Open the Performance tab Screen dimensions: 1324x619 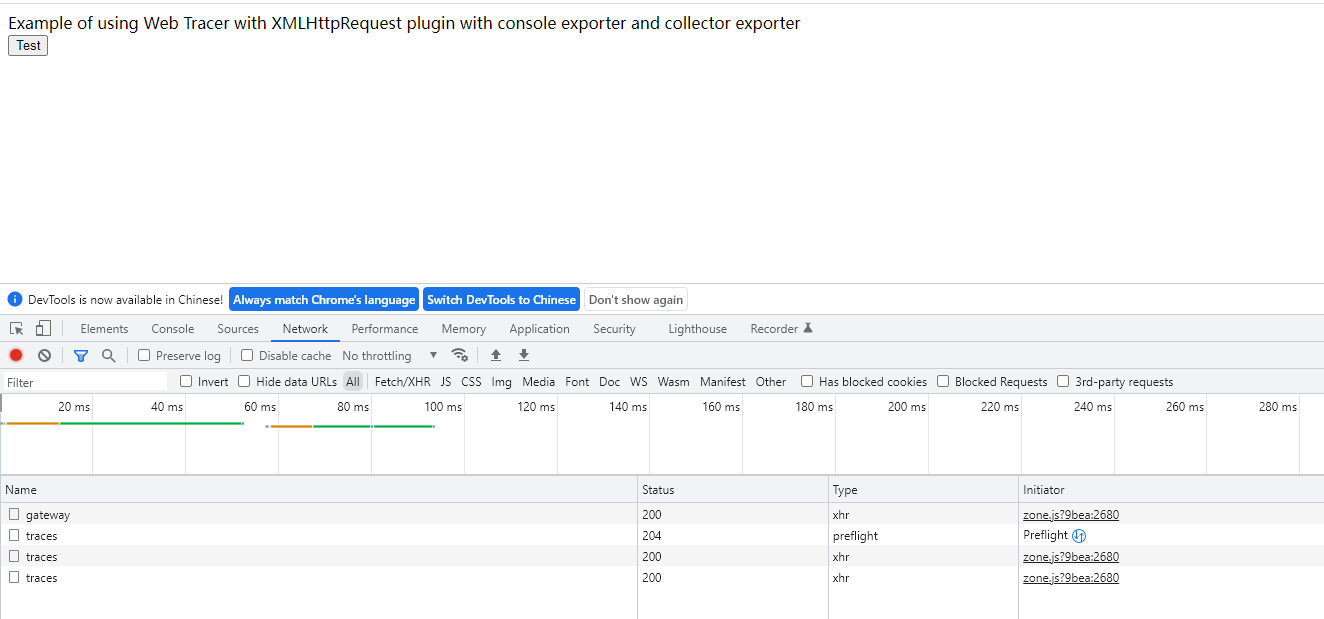385,329
